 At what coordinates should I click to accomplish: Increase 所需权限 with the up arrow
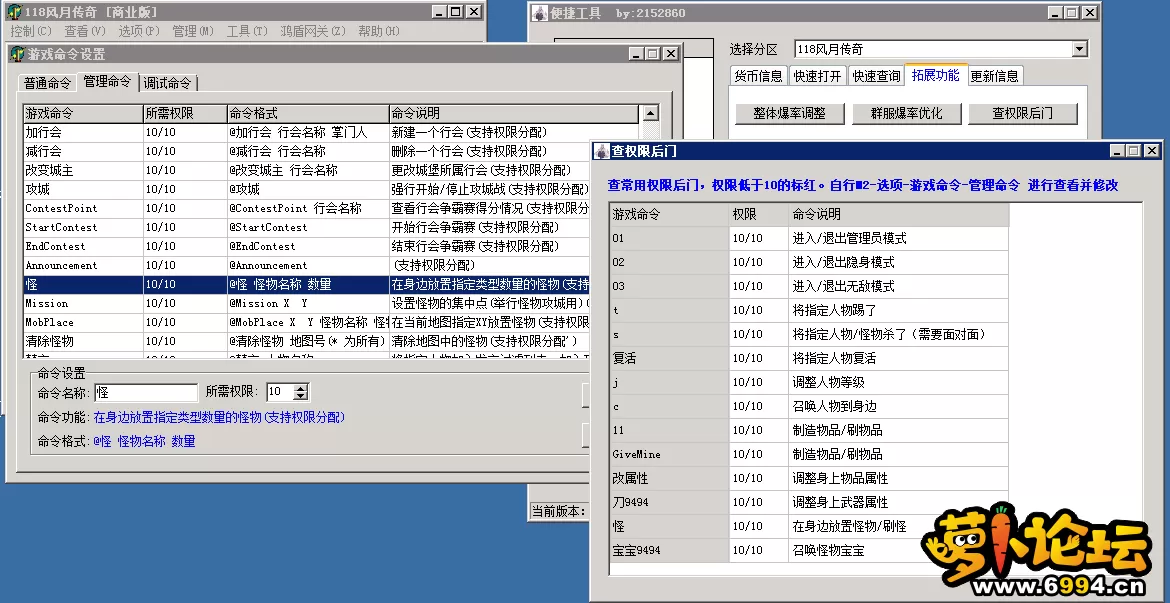[x=301, y=388]
